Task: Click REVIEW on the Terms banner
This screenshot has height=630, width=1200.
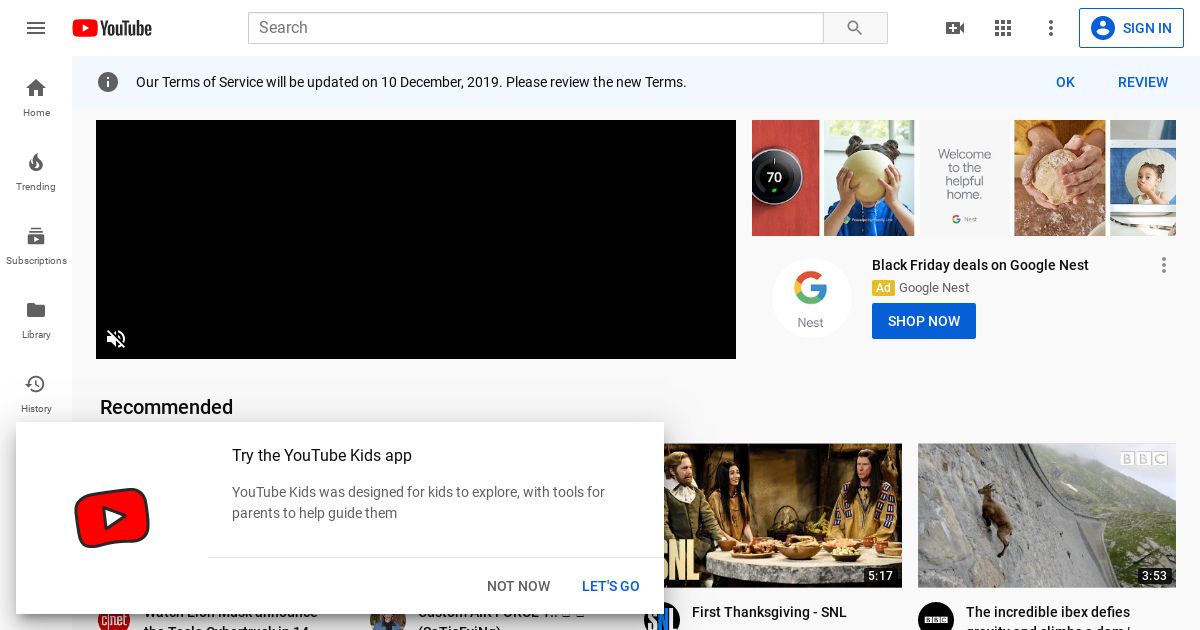Action: click(1143, 82)
